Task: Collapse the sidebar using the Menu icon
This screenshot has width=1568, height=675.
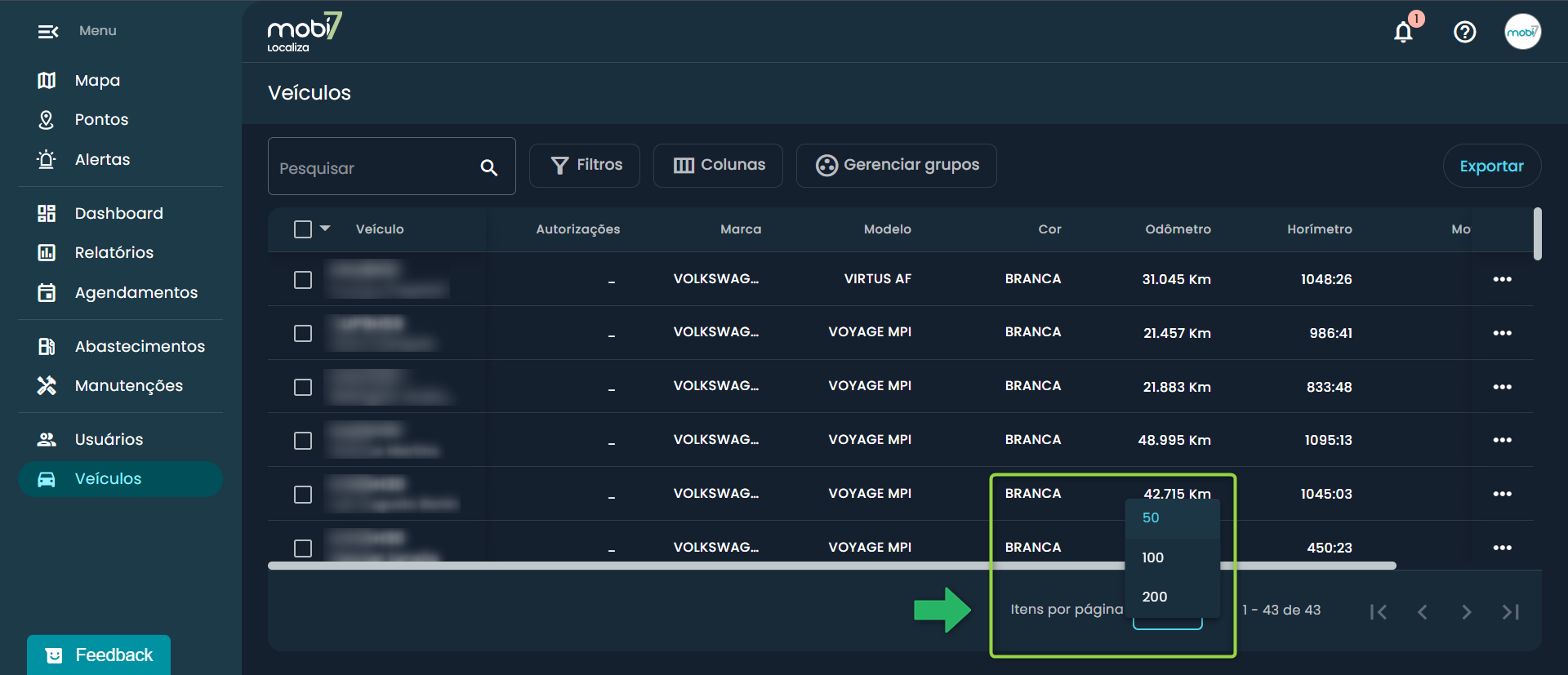Action: tap(48, 32)
